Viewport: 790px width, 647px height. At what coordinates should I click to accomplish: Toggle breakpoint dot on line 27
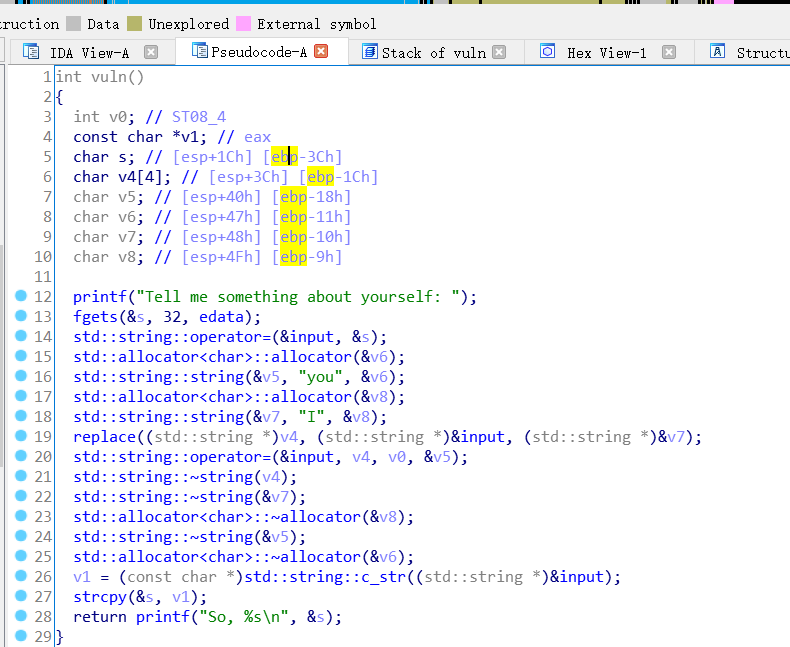pyautogui.click(x=21, y=596)
